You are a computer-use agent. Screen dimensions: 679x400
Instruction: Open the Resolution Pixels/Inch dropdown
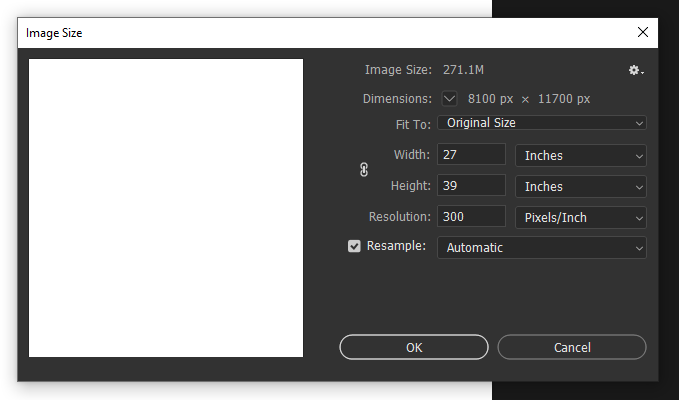click(581, 217)
